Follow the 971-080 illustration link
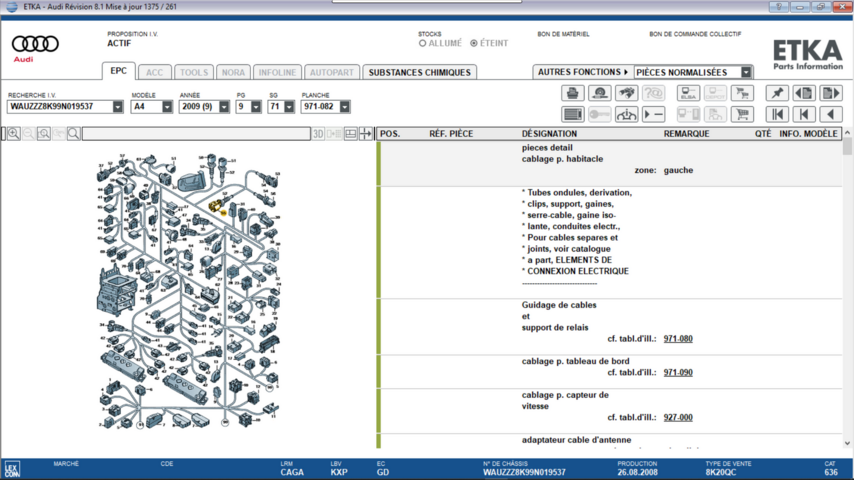Screen dimensions: 854x480 point(678,339)
